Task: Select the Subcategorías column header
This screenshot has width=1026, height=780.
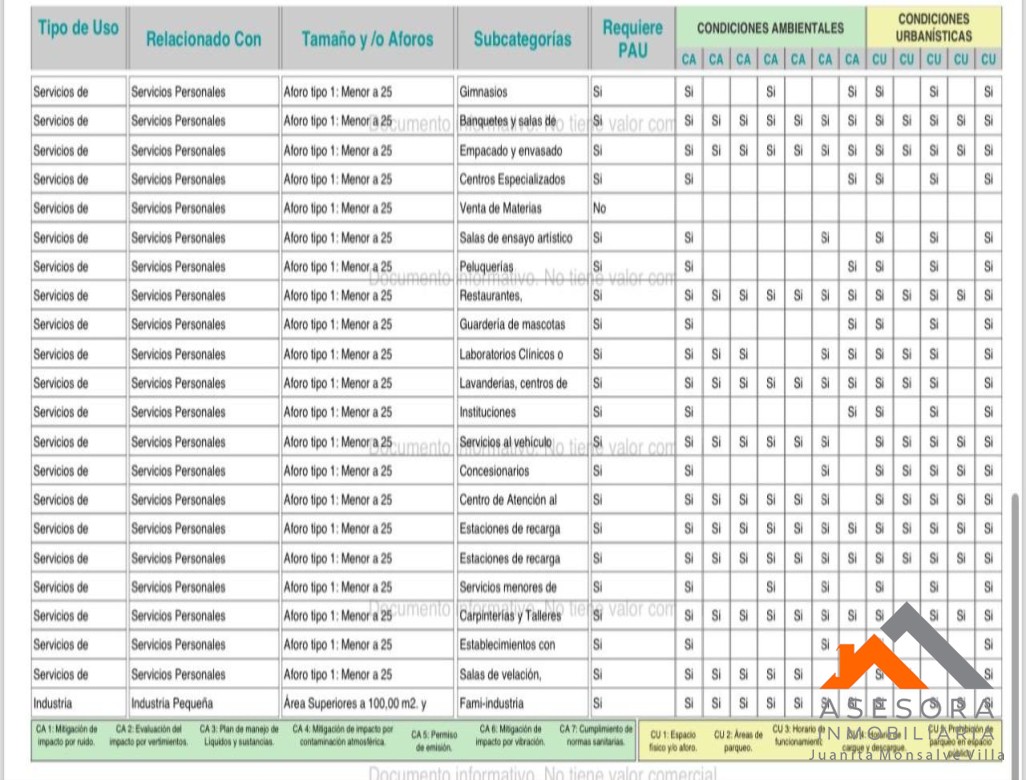Action: [522, 39]
